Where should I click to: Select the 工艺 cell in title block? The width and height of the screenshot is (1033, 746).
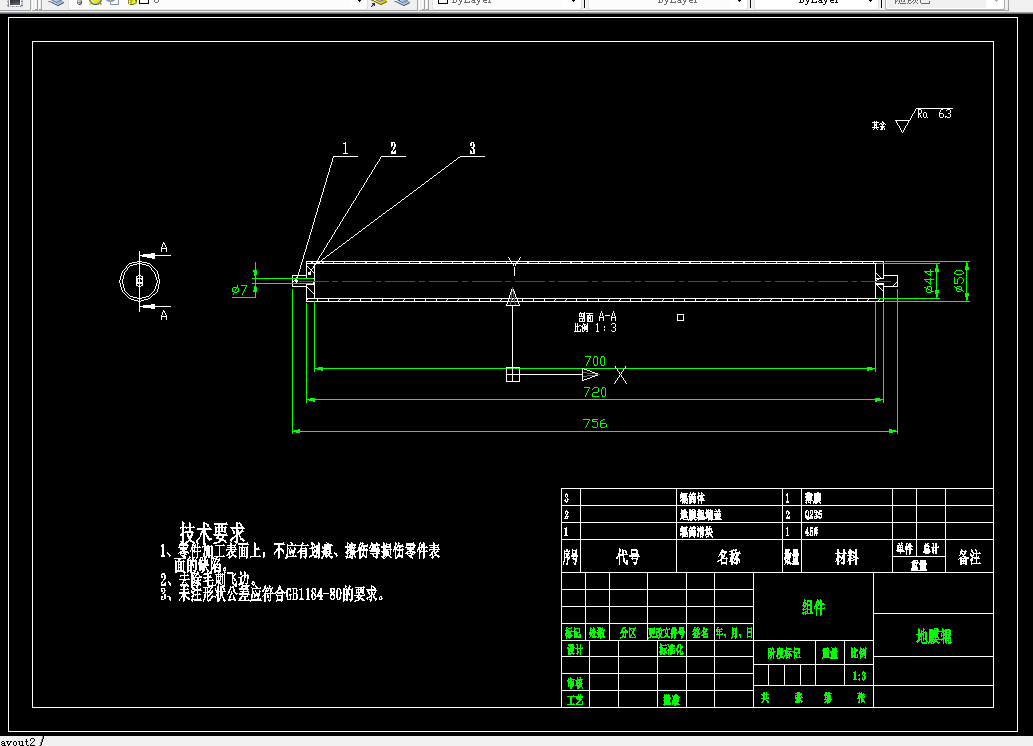(575, 700)
